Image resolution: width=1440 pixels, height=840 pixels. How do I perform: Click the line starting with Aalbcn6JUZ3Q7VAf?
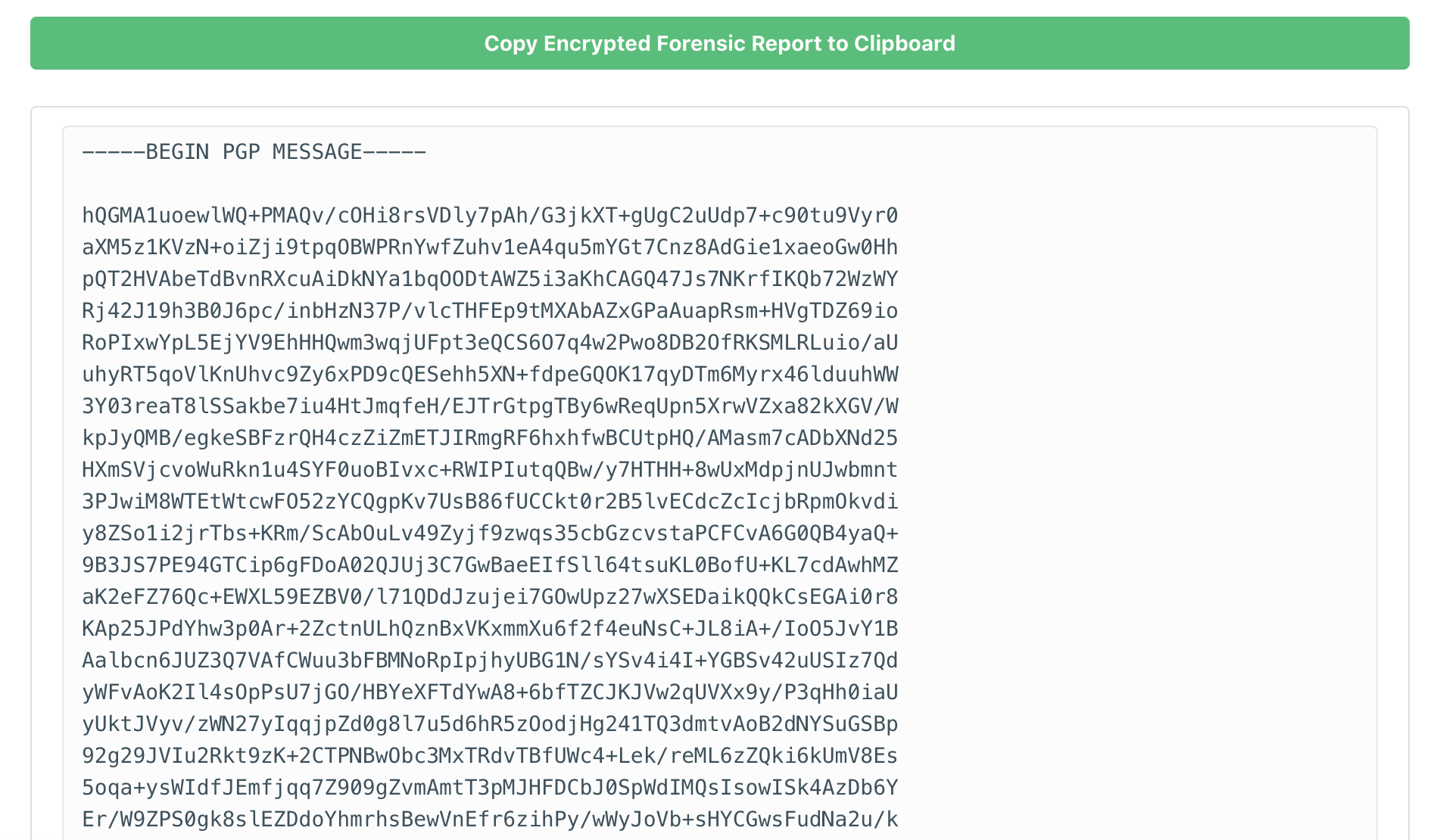coord(489,661)
